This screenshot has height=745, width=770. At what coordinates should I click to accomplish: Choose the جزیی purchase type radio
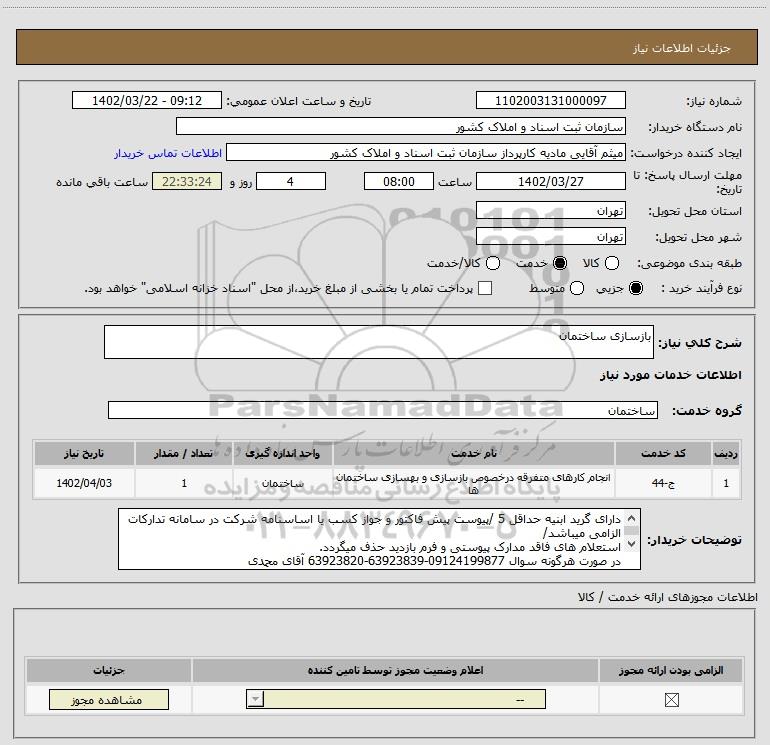636,288
